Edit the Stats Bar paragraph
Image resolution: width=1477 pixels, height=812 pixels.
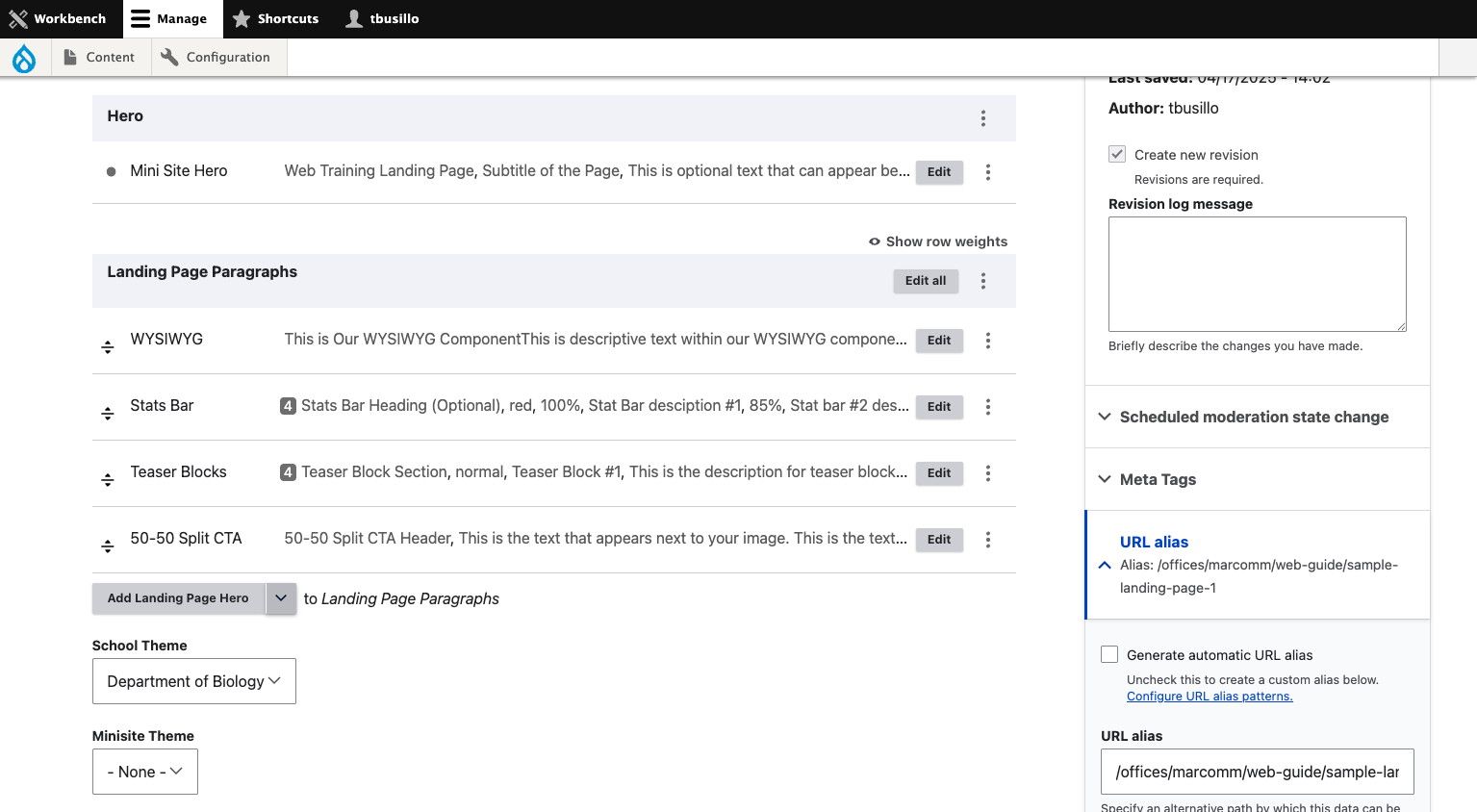[939, 407]
